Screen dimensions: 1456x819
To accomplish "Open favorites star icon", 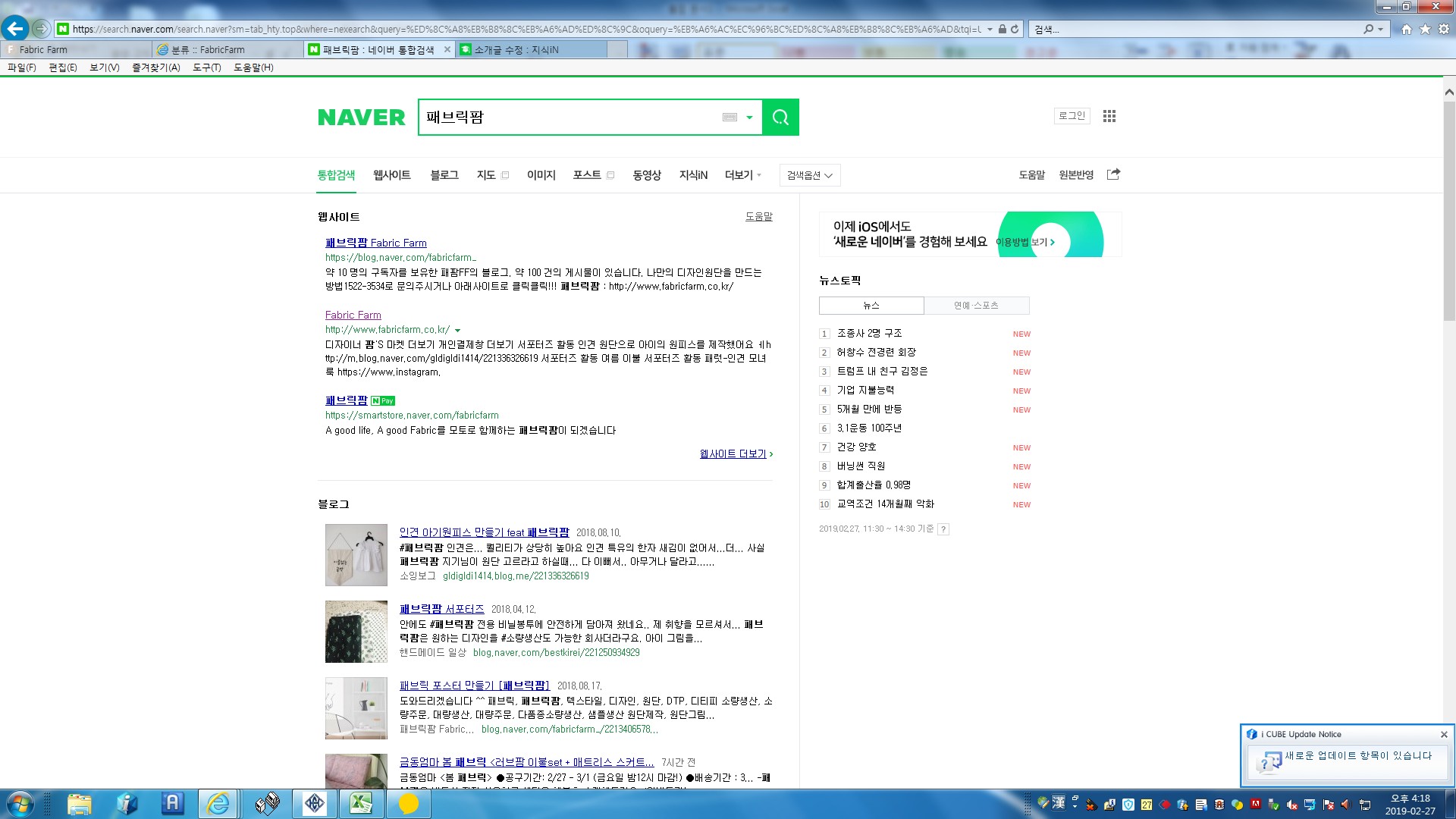I will (x=1425, y=29).
